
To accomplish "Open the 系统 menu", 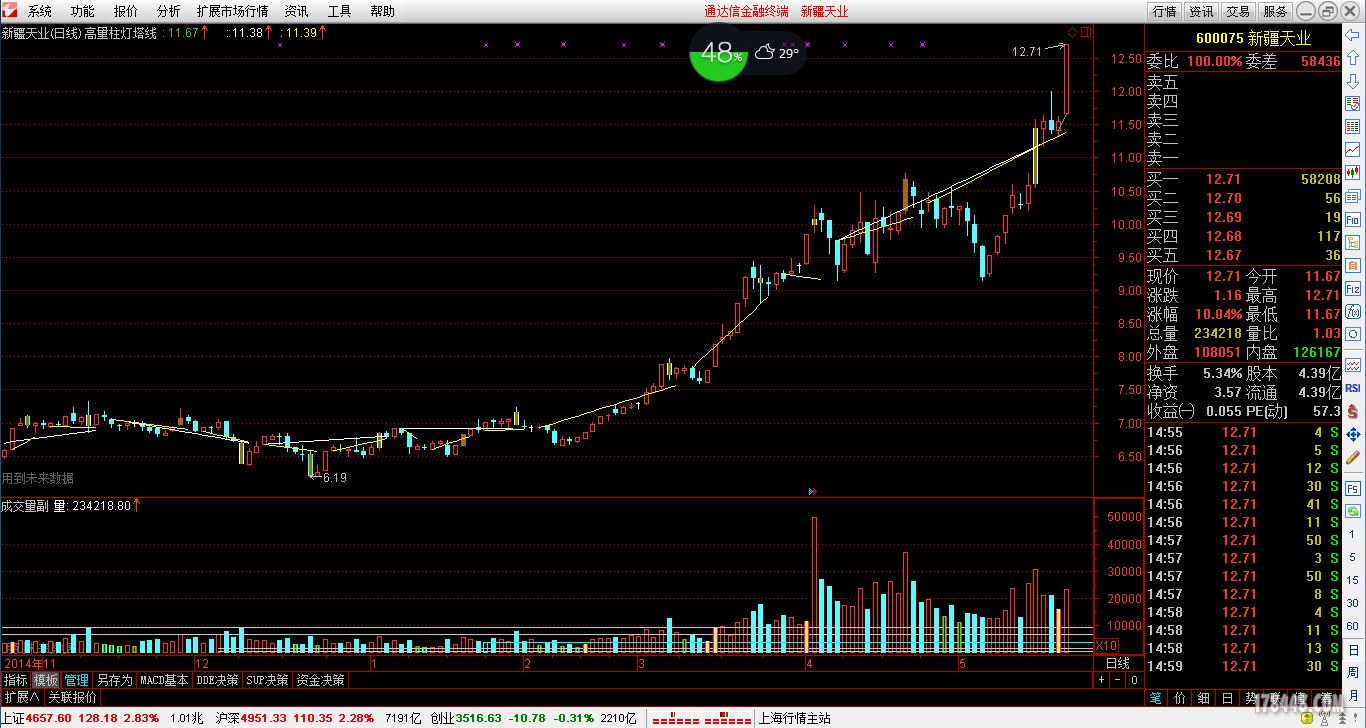I will 40,11.
